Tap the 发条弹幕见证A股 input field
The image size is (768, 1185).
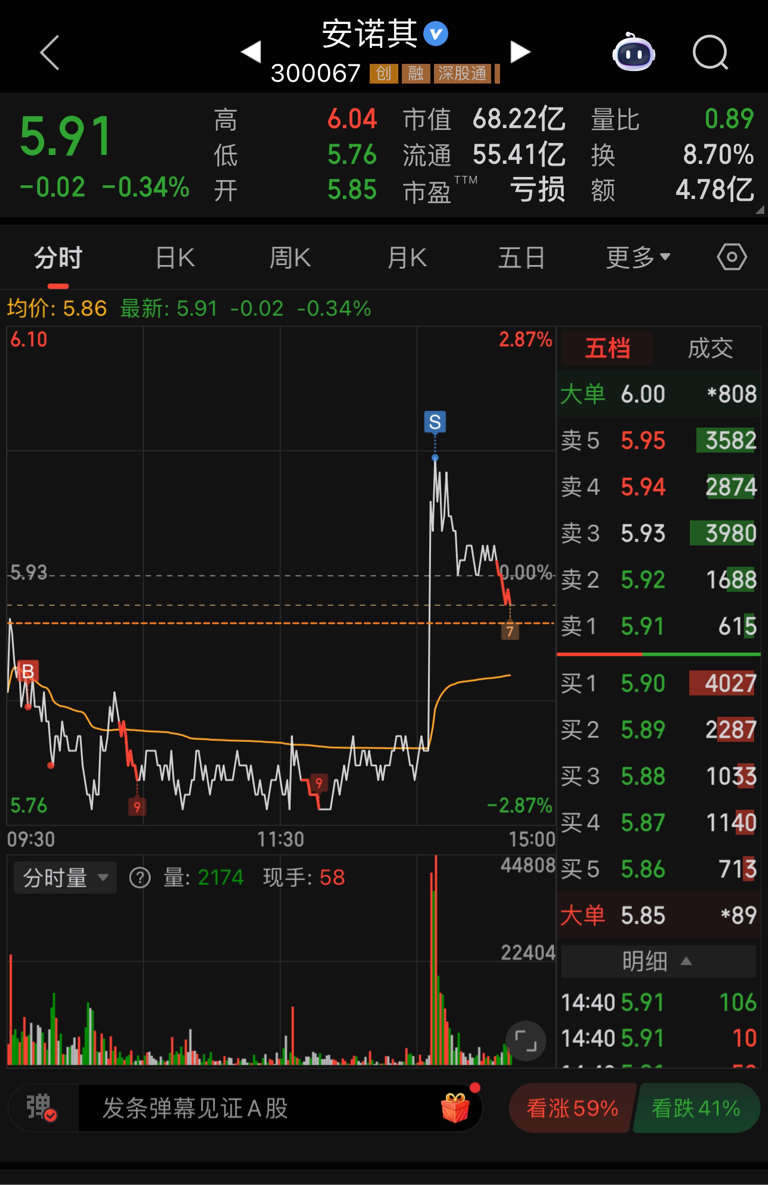coord(280,1108)
